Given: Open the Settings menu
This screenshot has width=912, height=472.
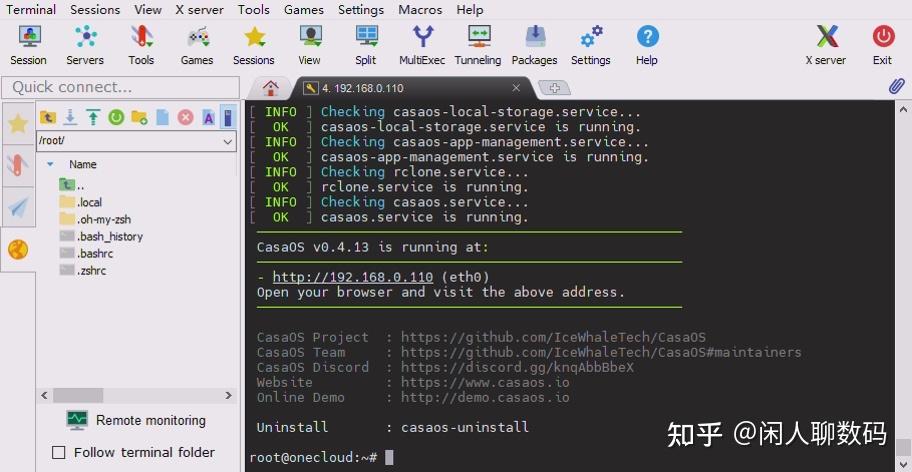Looking at the screenshot, I should [361, 10].
